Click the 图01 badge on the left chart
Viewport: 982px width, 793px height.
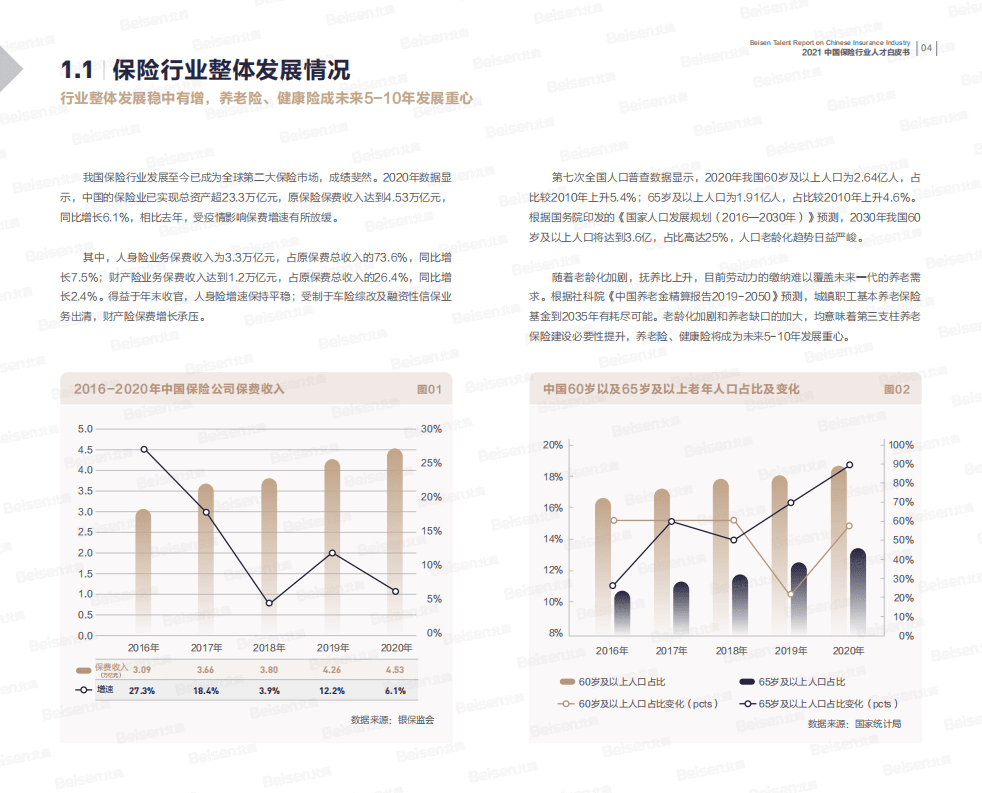click(x=430, y=389)
